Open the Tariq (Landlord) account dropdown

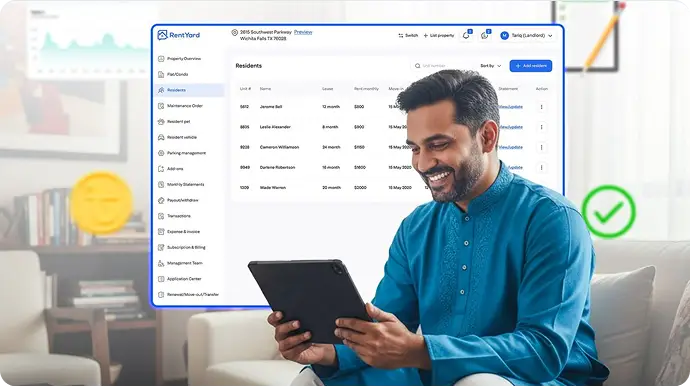pyautogui.click(x=527, y=36)
